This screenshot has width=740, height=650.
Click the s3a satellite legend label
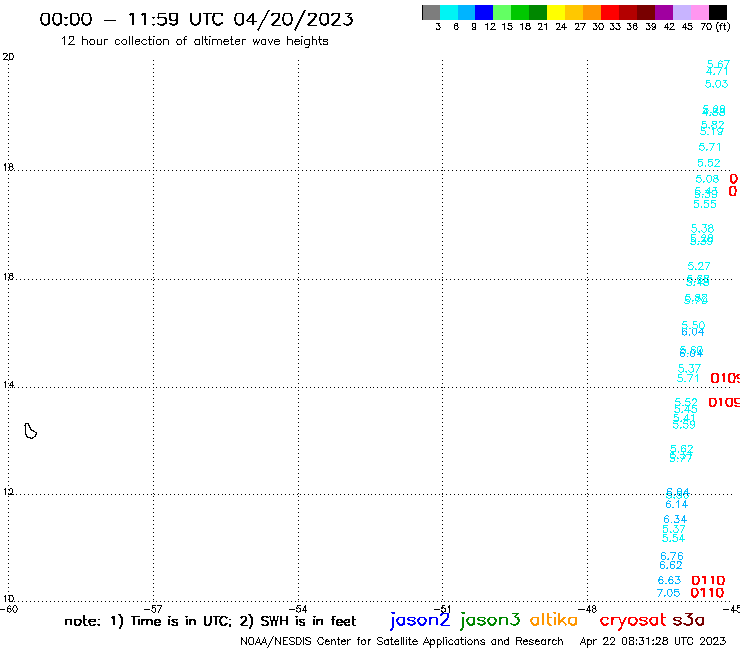[x=688, y=620]
